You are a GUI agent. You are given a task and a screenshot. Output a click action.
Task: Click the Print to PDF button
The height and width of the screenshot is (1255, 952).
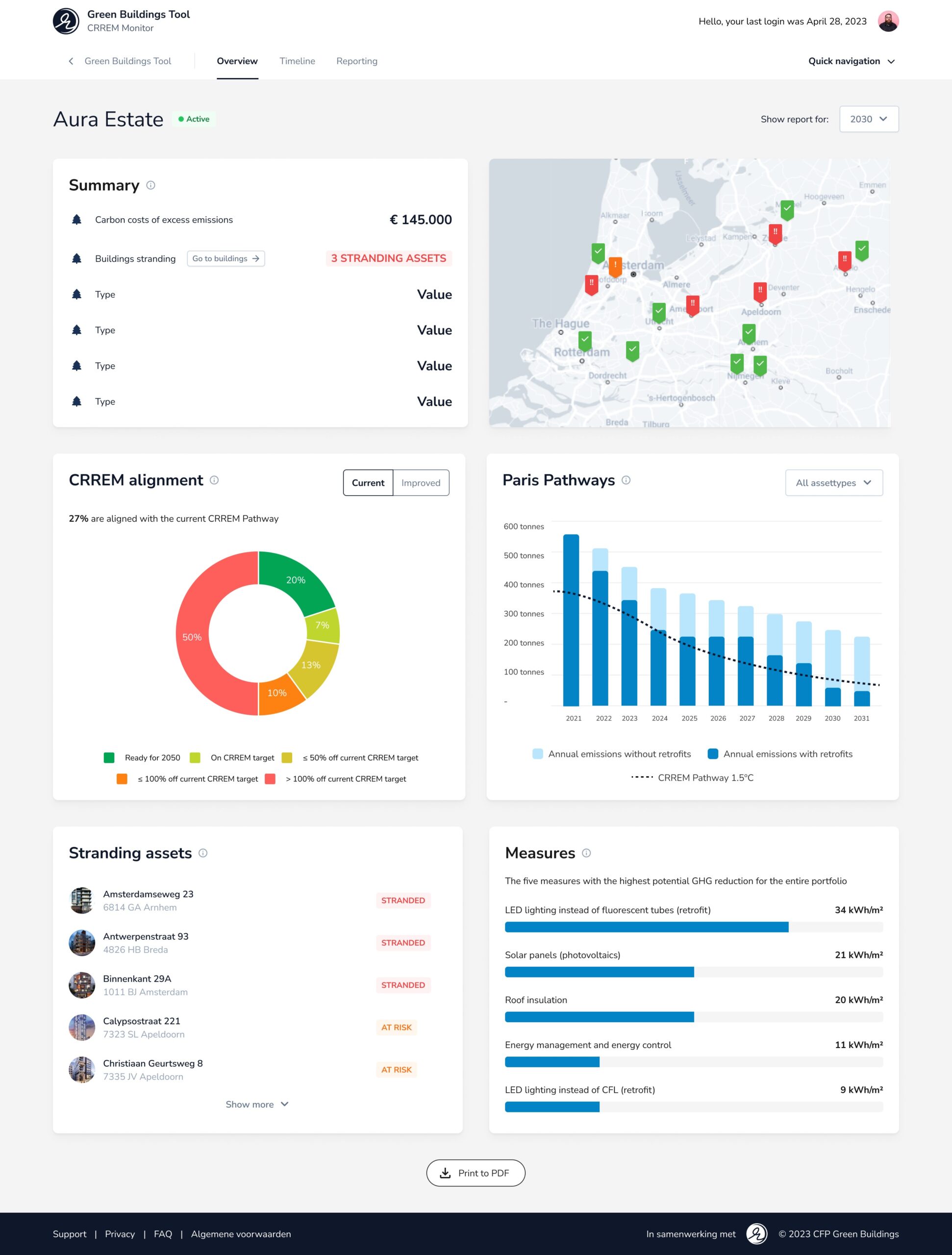click(476, 1173)
